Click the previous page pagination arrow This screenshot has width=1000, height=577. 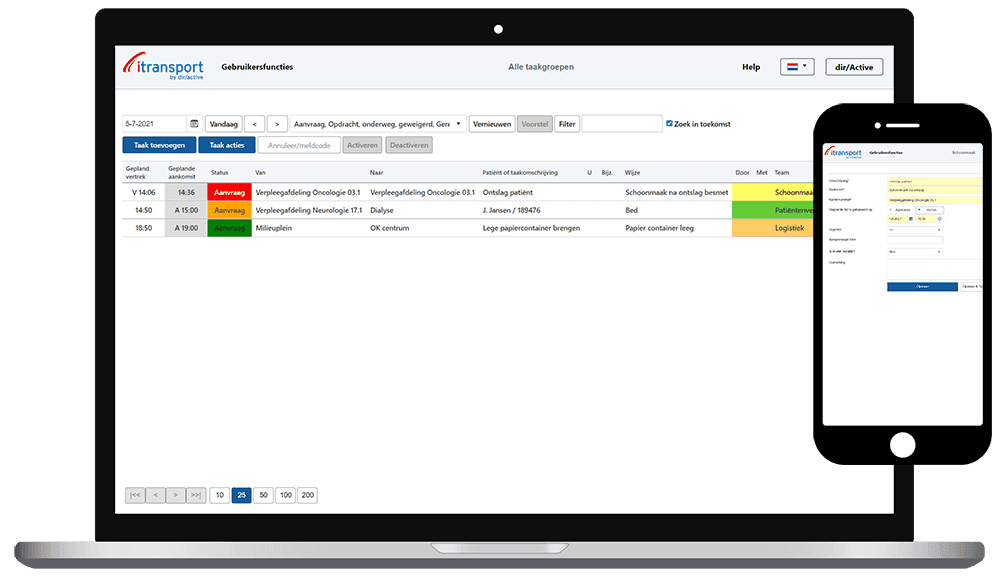(155, 495)
